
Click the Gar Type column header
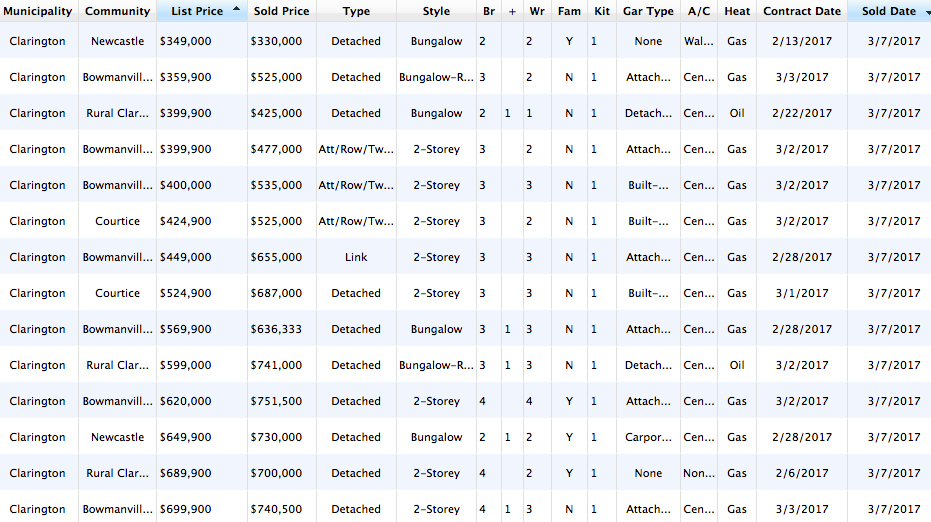coord(648,12)
